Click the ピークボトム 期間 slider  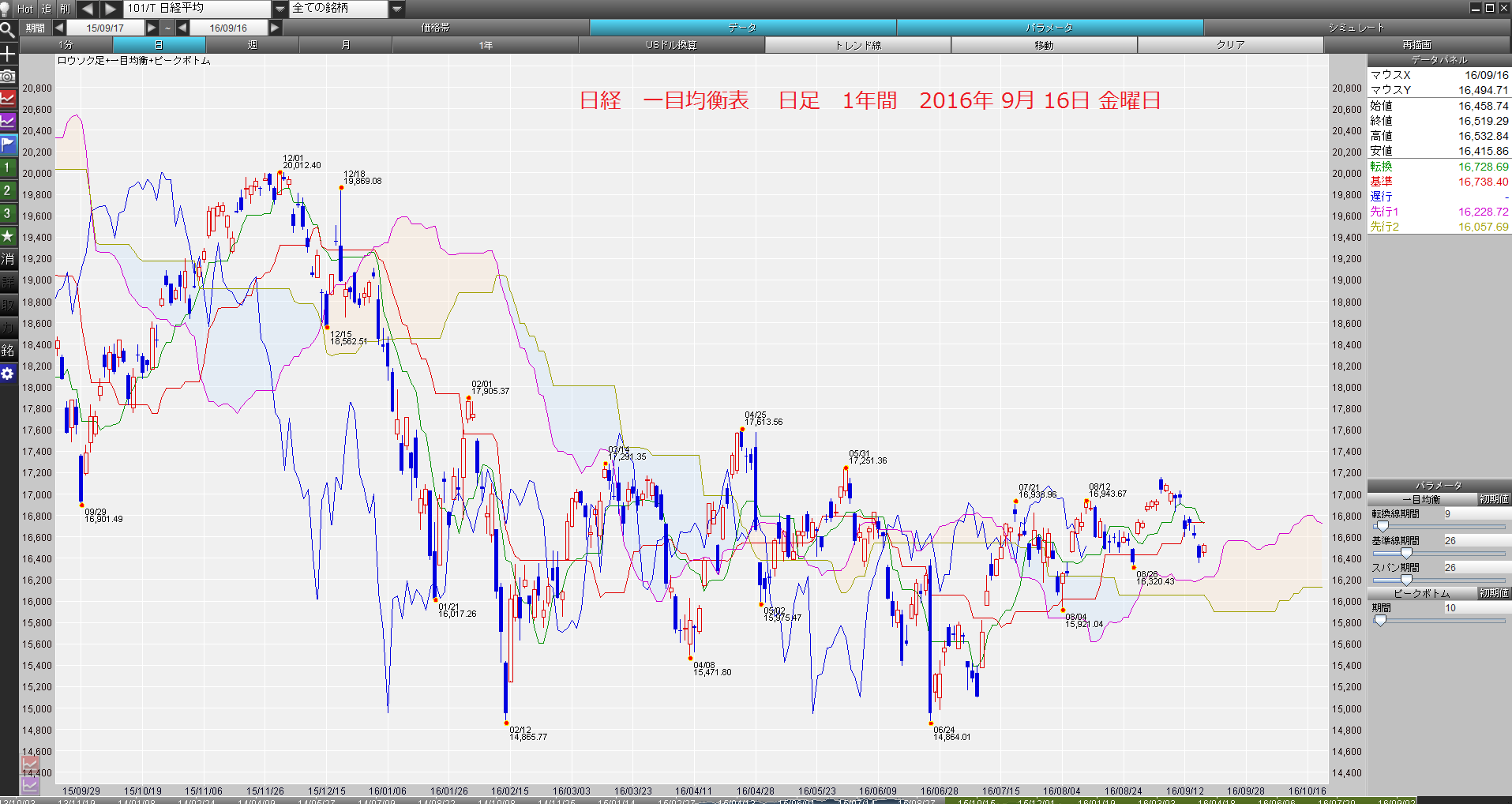[1439, 621]
